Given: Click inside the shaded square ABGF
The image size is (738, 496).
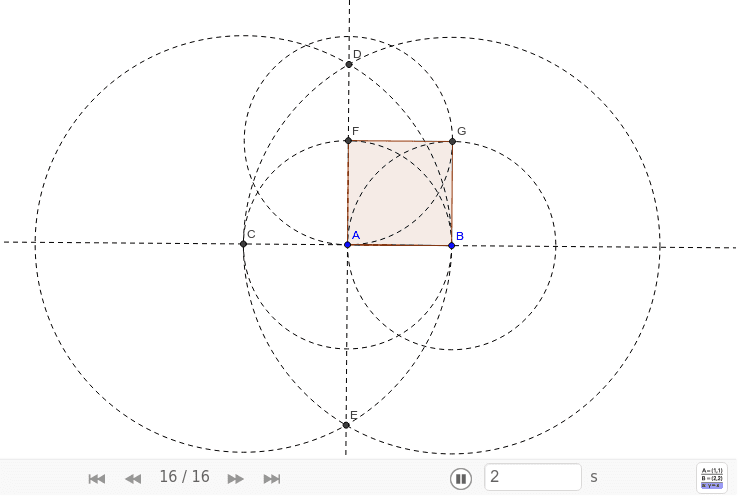Looking at the screenshot, I should click(x=400, y=193).
